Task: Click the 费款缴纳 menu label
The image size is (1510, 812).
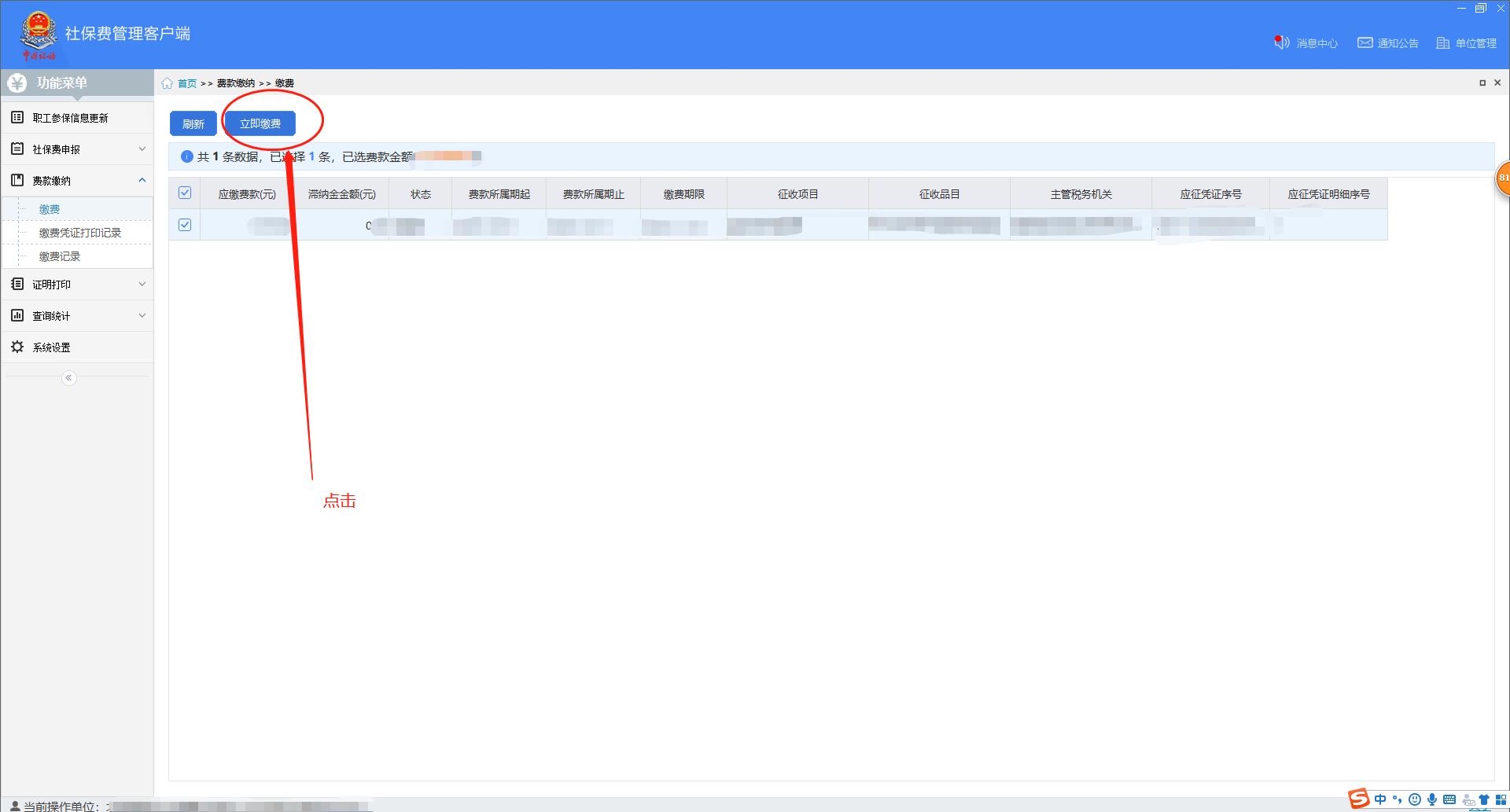Action: [x=51, y=181]
